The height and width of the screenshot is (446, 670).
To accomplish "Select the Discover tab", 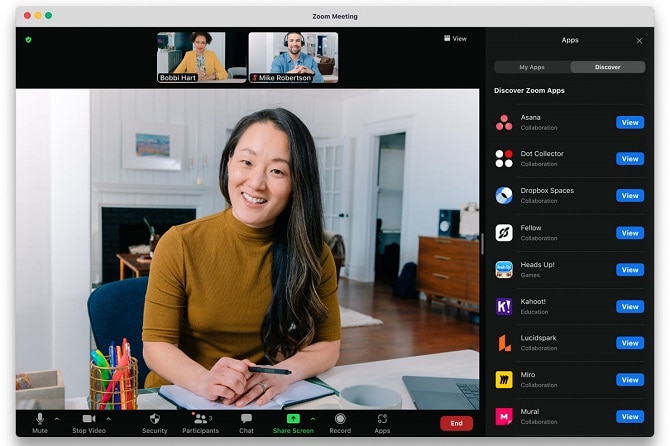I will (x=607, y=67).
